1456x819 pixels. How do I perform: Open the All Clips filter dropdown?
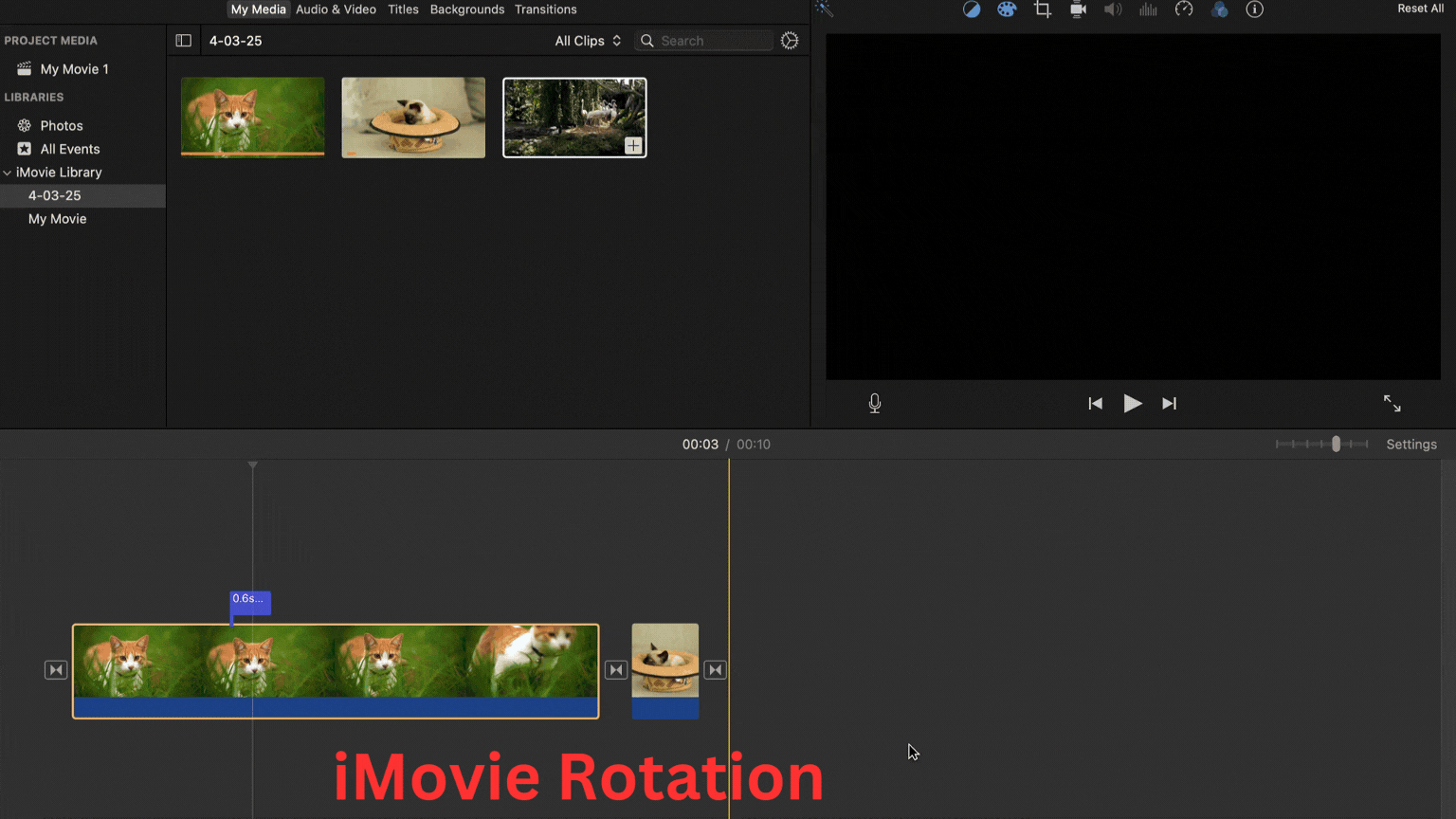coord(588,41)
